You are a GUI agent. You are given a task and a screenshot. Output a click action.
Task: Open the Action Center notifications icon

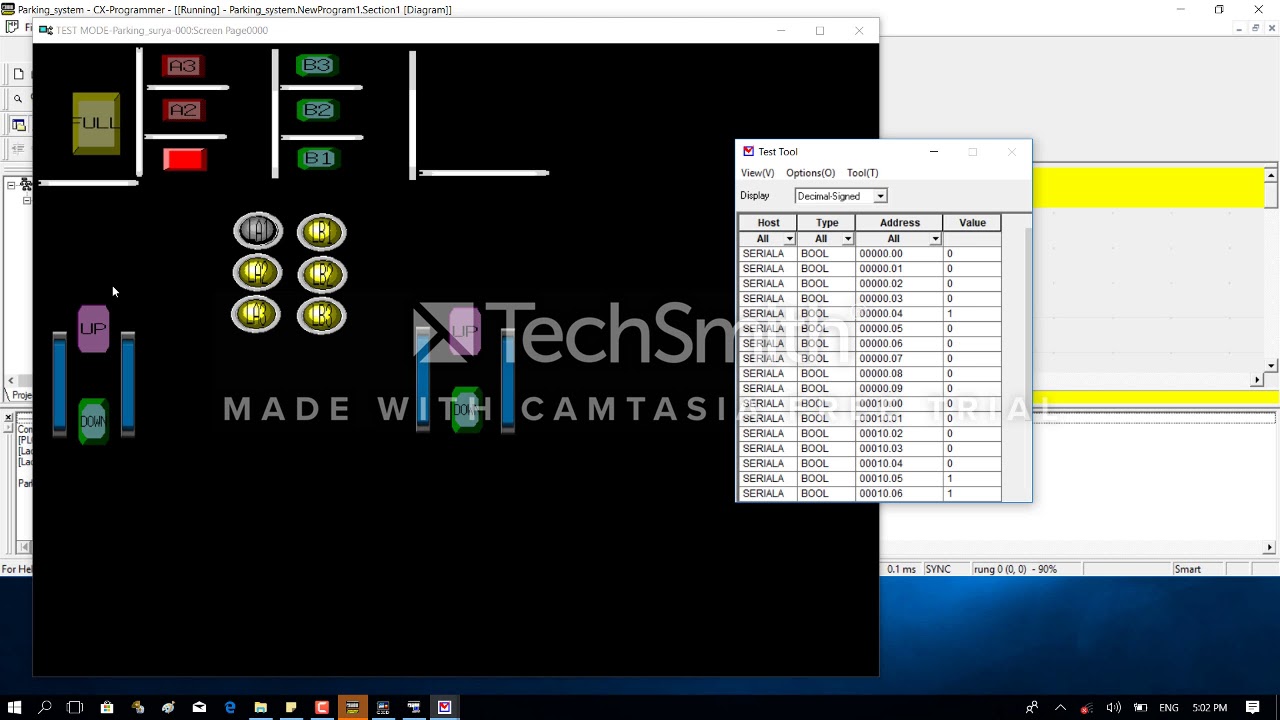tap(1253, 708)
